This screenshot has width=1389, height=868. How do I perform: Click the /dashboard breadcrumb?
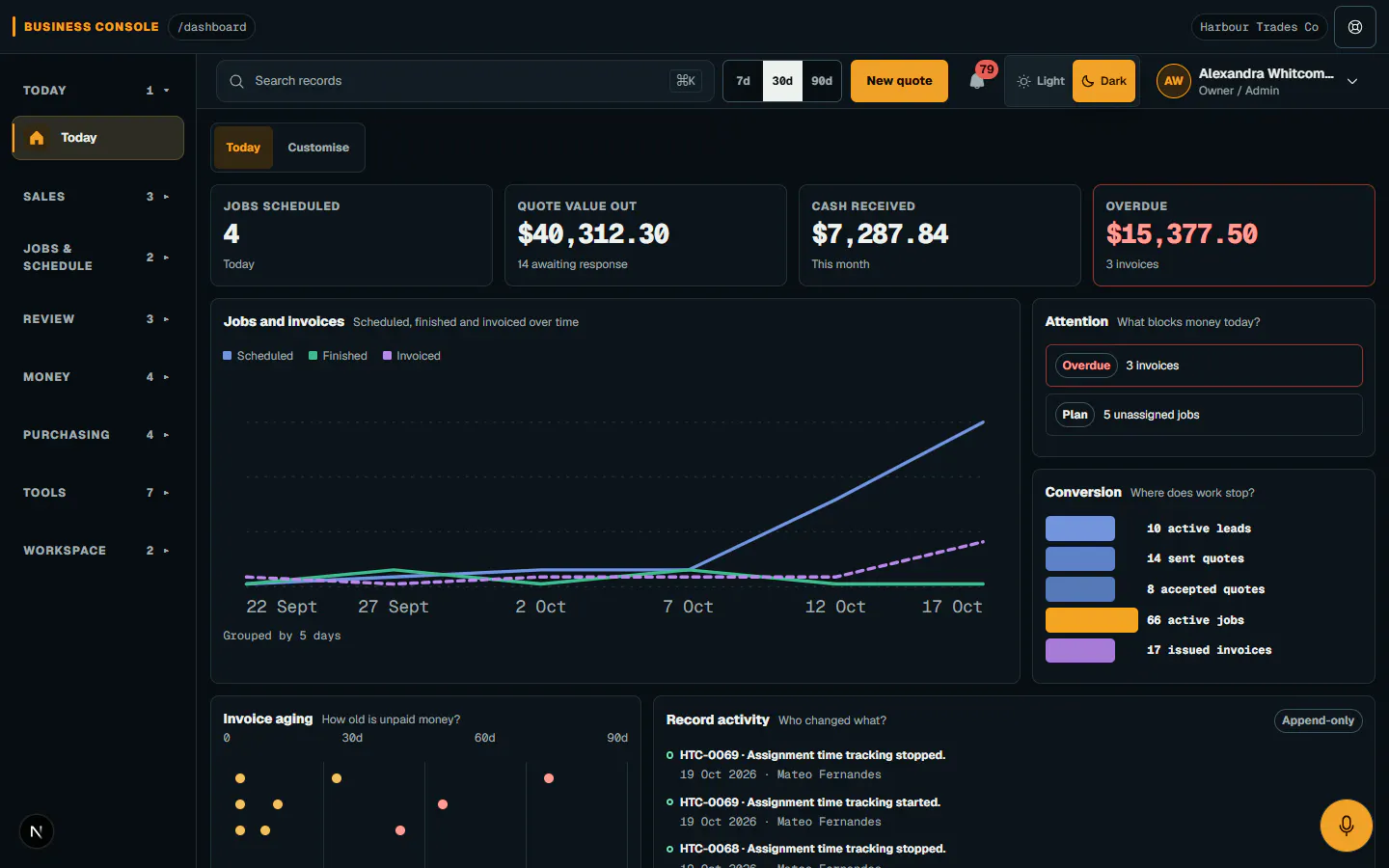(x=212, y=27)
